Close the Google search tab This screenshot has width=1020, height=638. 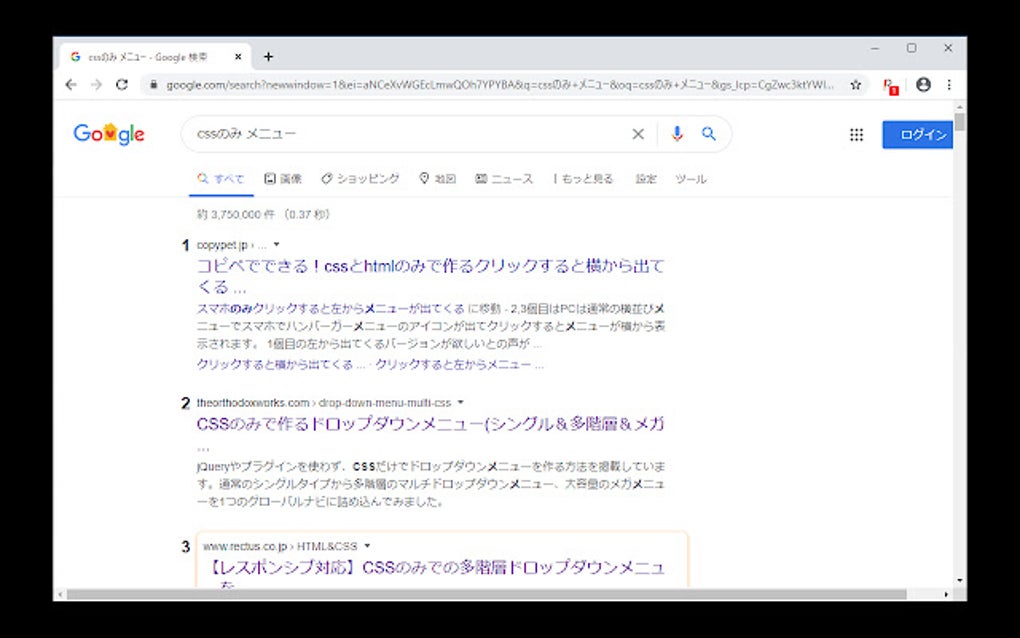click(238, 57)
